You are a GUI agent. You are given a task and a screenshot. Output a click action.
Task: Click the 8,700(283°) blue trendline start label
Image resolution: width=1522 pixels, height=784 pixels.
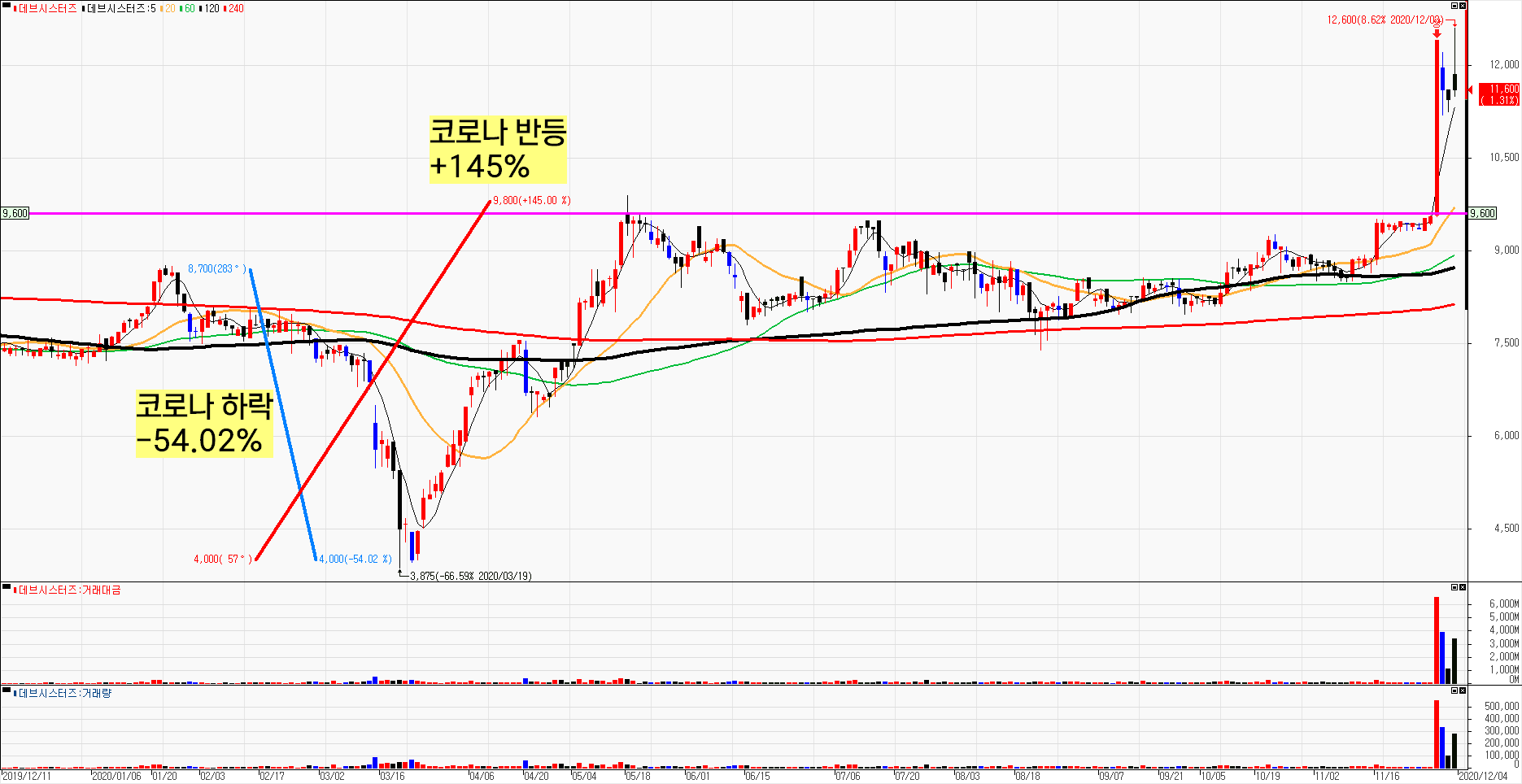click(216, 268)
